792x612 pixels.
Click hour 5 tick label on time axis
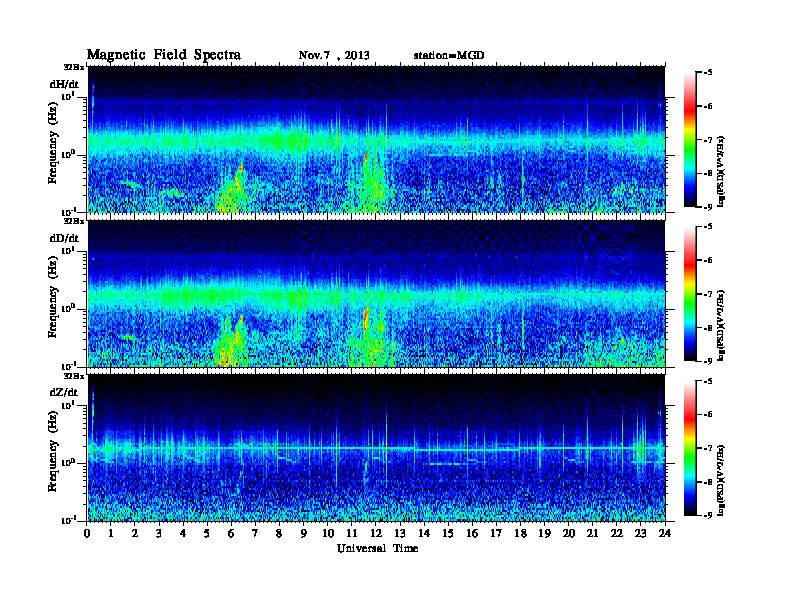pyautogui.click(x=208, y=534)
